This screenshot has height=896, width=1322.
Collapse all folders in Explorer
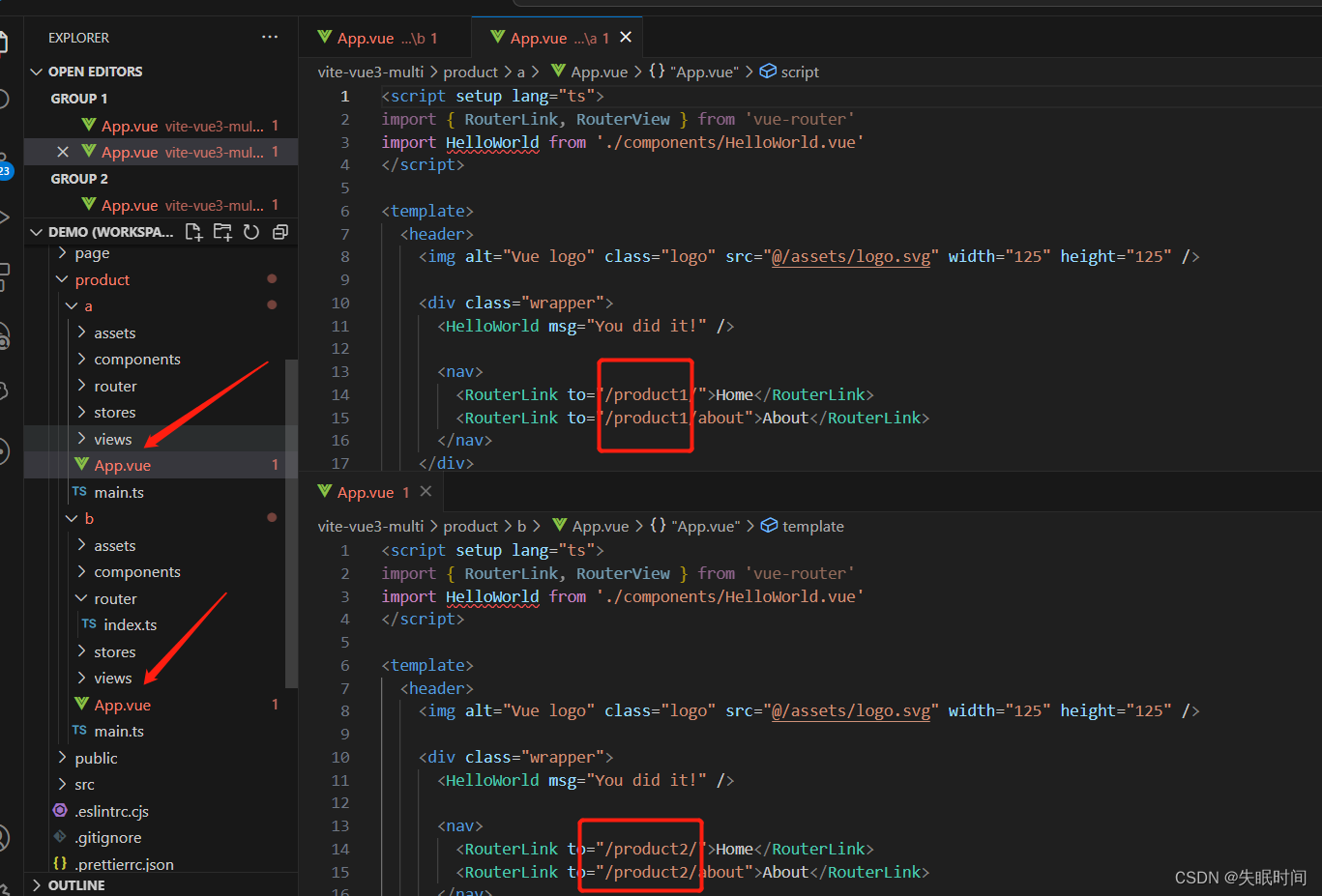pos(280,232)
